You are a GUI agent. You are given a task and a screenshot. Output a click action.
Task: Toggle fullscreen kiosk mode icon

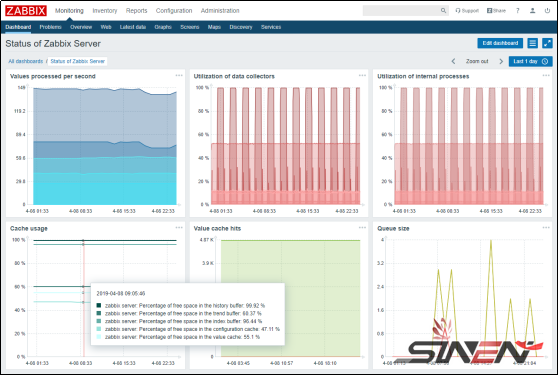click(x=547, y=43)
